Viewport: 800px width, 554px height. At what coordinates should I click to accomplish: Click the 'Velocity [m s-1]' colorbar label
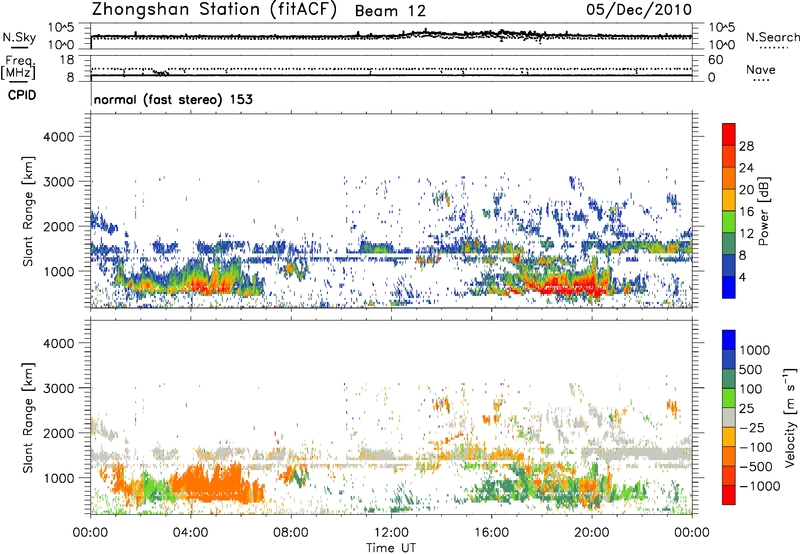pos(790,417)
